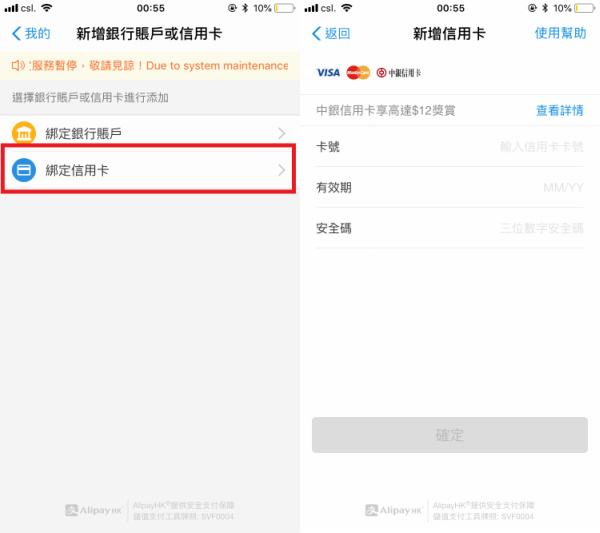Expand 綁定信用卡 row chevron
600x533 pixels.
tap(282, 170)
